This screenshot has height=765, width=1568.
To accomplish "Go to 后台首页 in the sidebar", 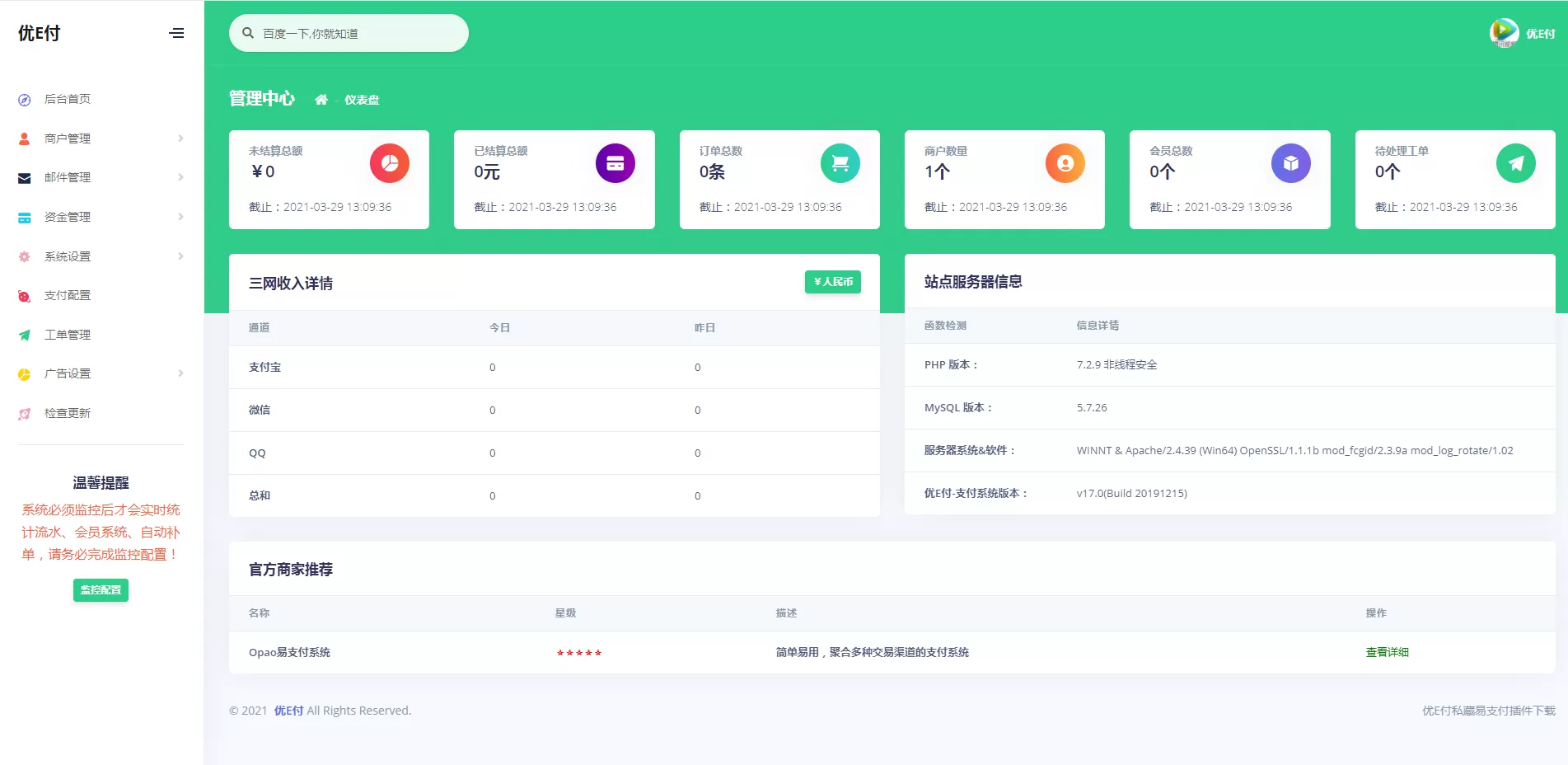I will [x=68, y=99].
